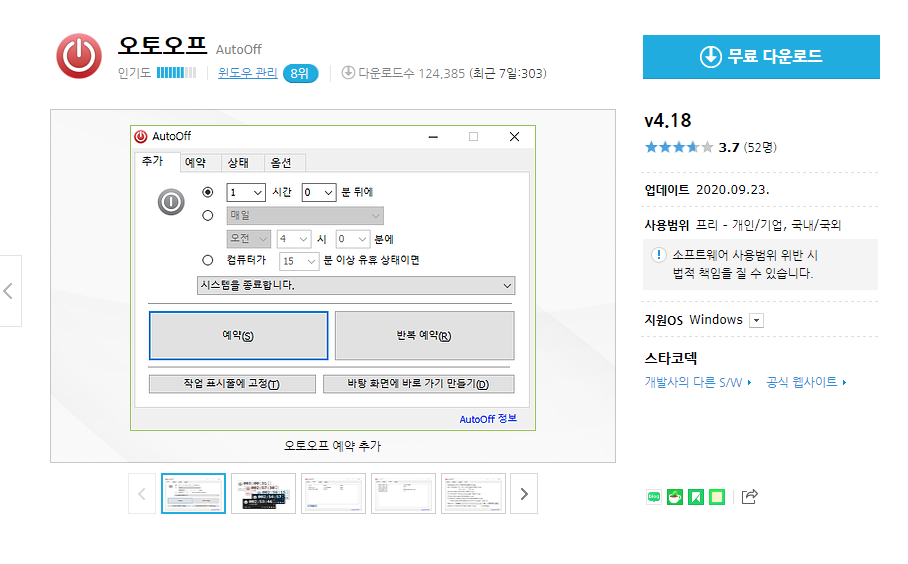This screenshot has width=908, height=564.
Task: Click the 예약(S) button
Action: (239, 336)
